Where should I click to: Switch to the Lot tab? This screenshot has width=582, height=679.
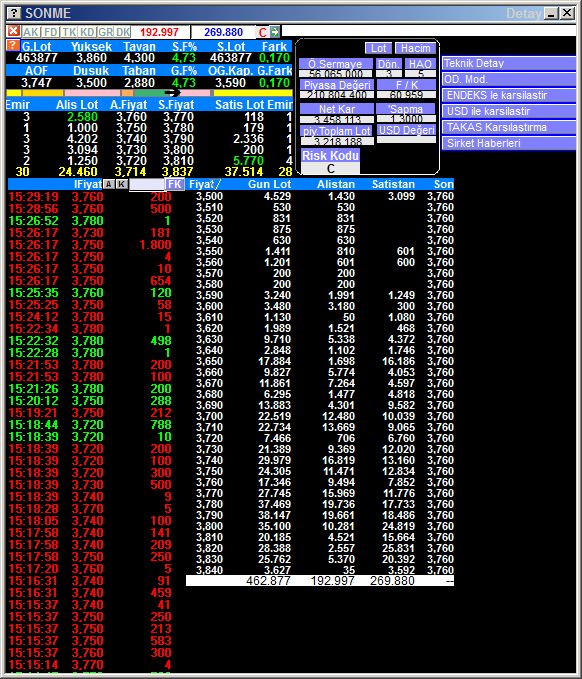click(378, 48)
